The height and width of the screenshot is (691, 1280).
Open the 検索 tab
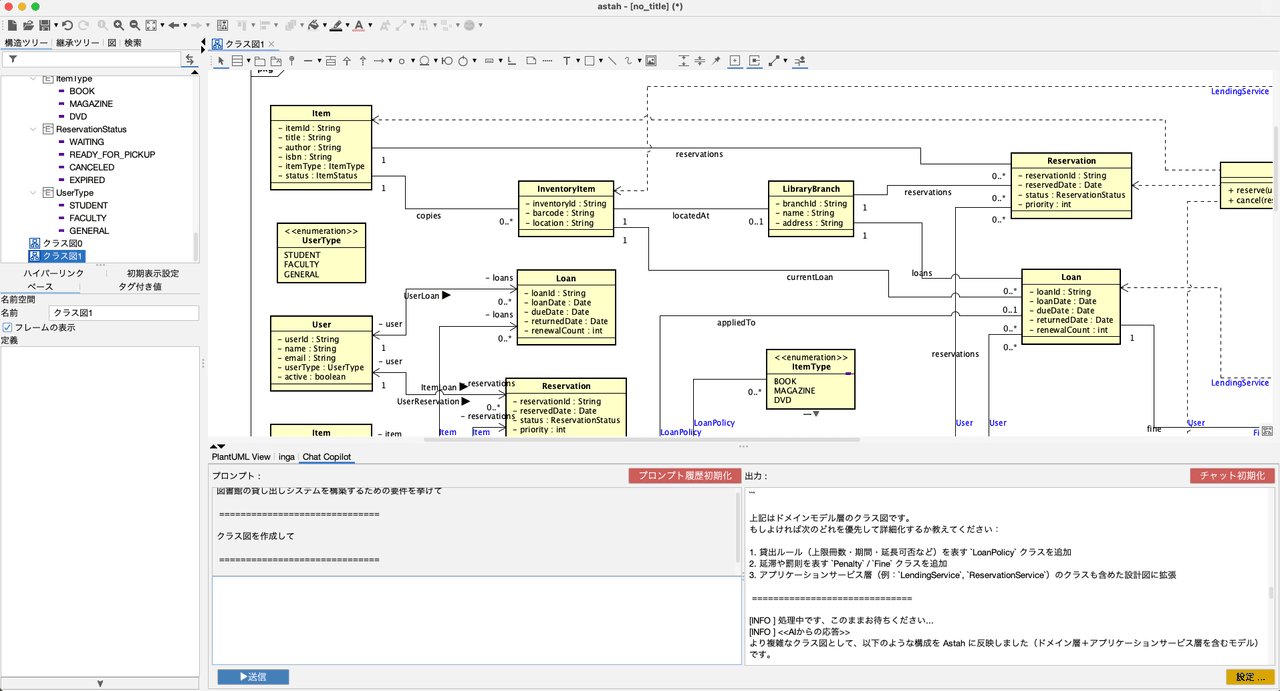132,43
